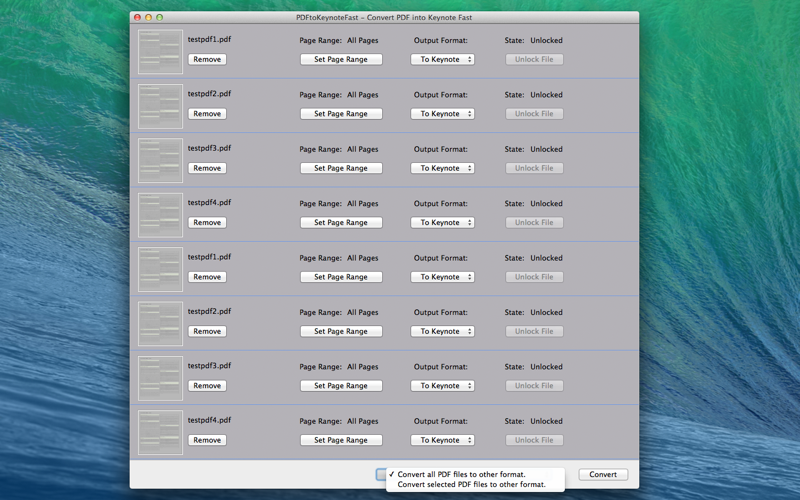Click the Convert button

[603, 474]
